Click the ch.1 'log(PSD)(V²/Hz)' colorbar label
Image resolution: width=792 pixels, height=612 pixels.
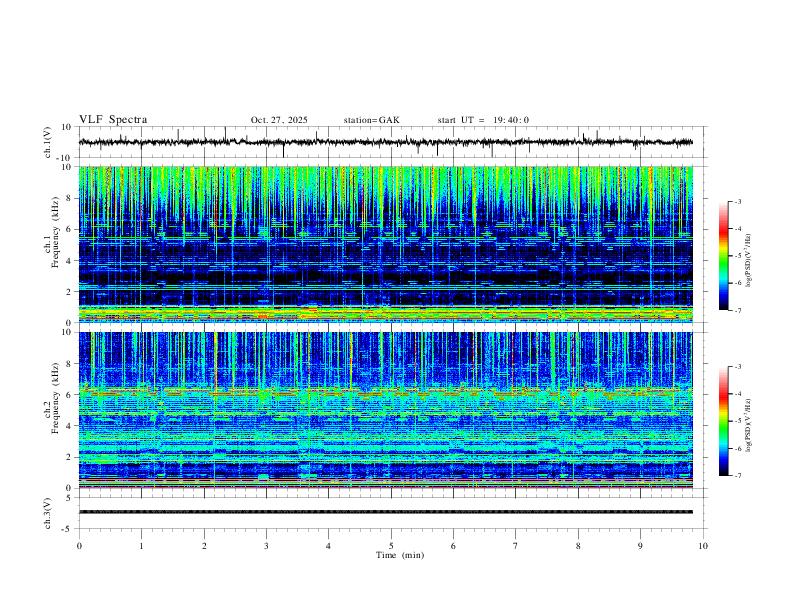coord(749,260)
